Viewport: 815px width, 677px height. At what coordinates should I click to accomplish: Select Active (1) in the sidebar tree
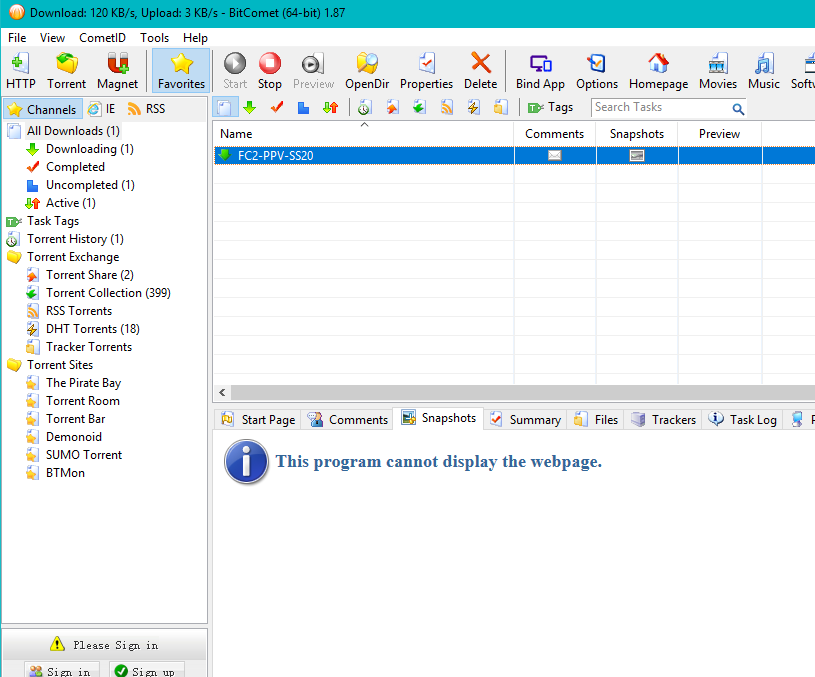(x=71, y=203)
